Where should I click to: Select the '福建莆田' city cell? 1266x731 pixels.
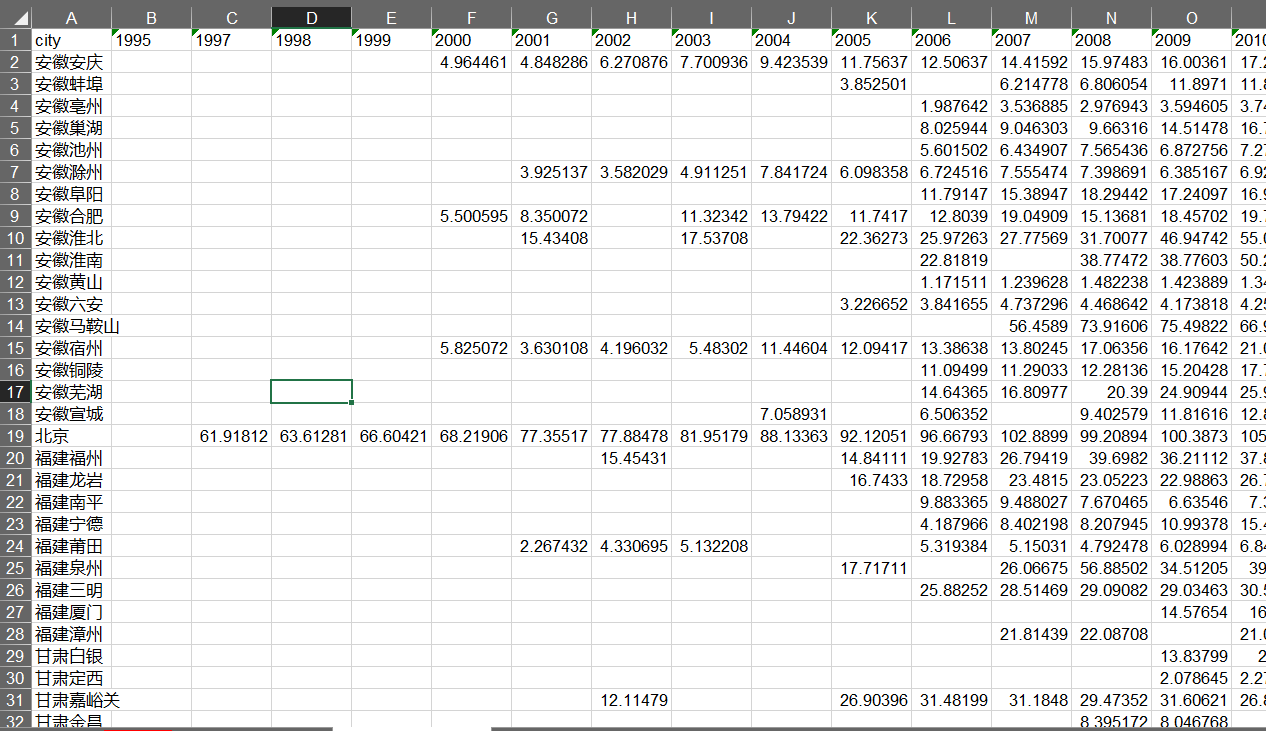[x=71, y=546]
